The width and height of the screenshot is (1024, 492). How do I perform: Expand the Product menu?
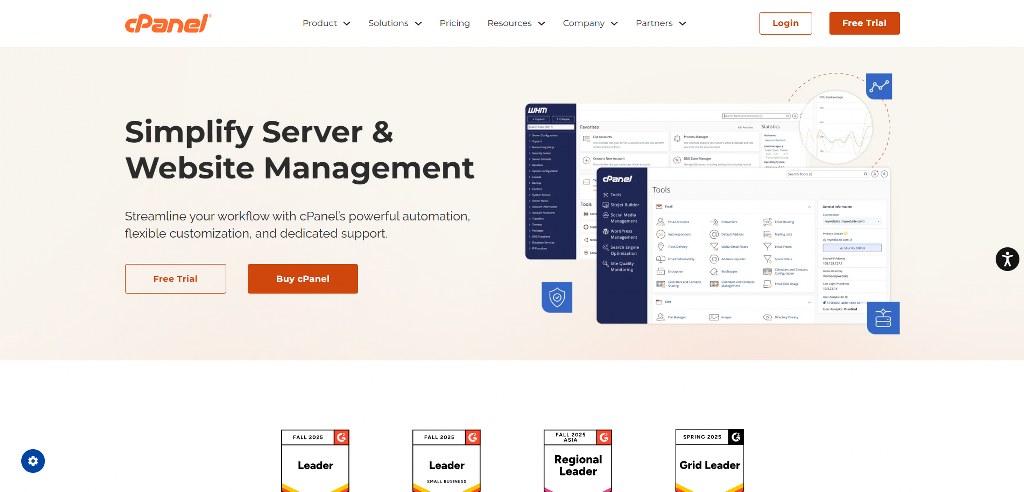click(326, 23)
